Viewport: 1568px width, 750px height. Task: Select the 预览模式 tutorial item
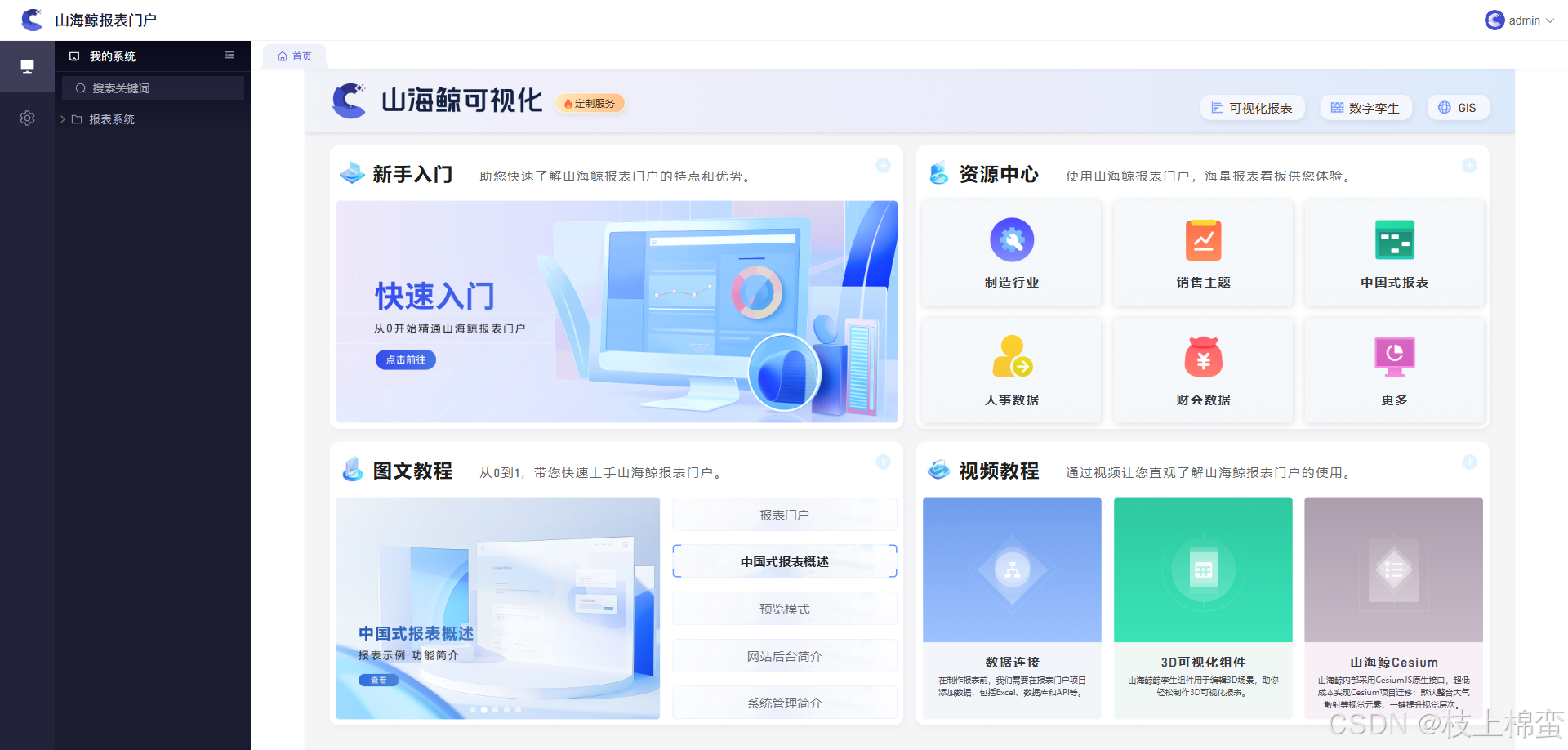coord(784,609)
